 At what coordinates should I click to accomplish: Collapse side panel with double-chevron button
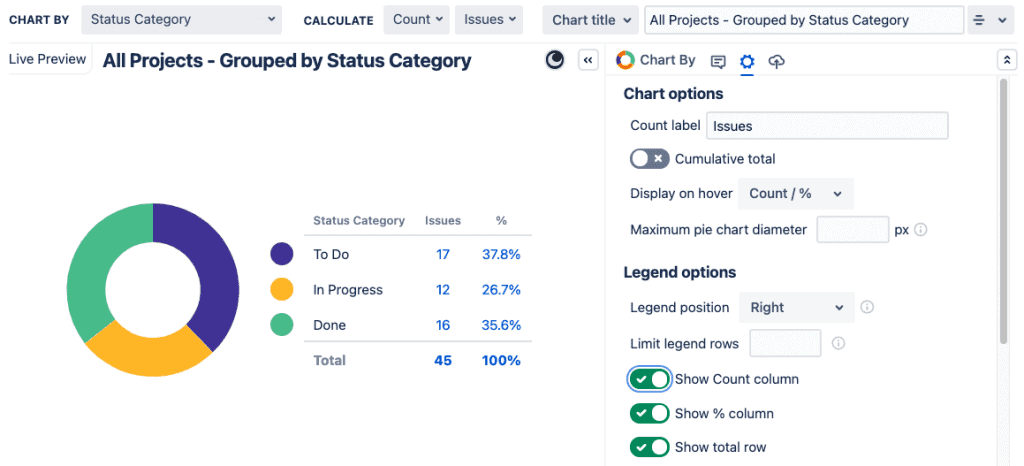tap(589, 61)
